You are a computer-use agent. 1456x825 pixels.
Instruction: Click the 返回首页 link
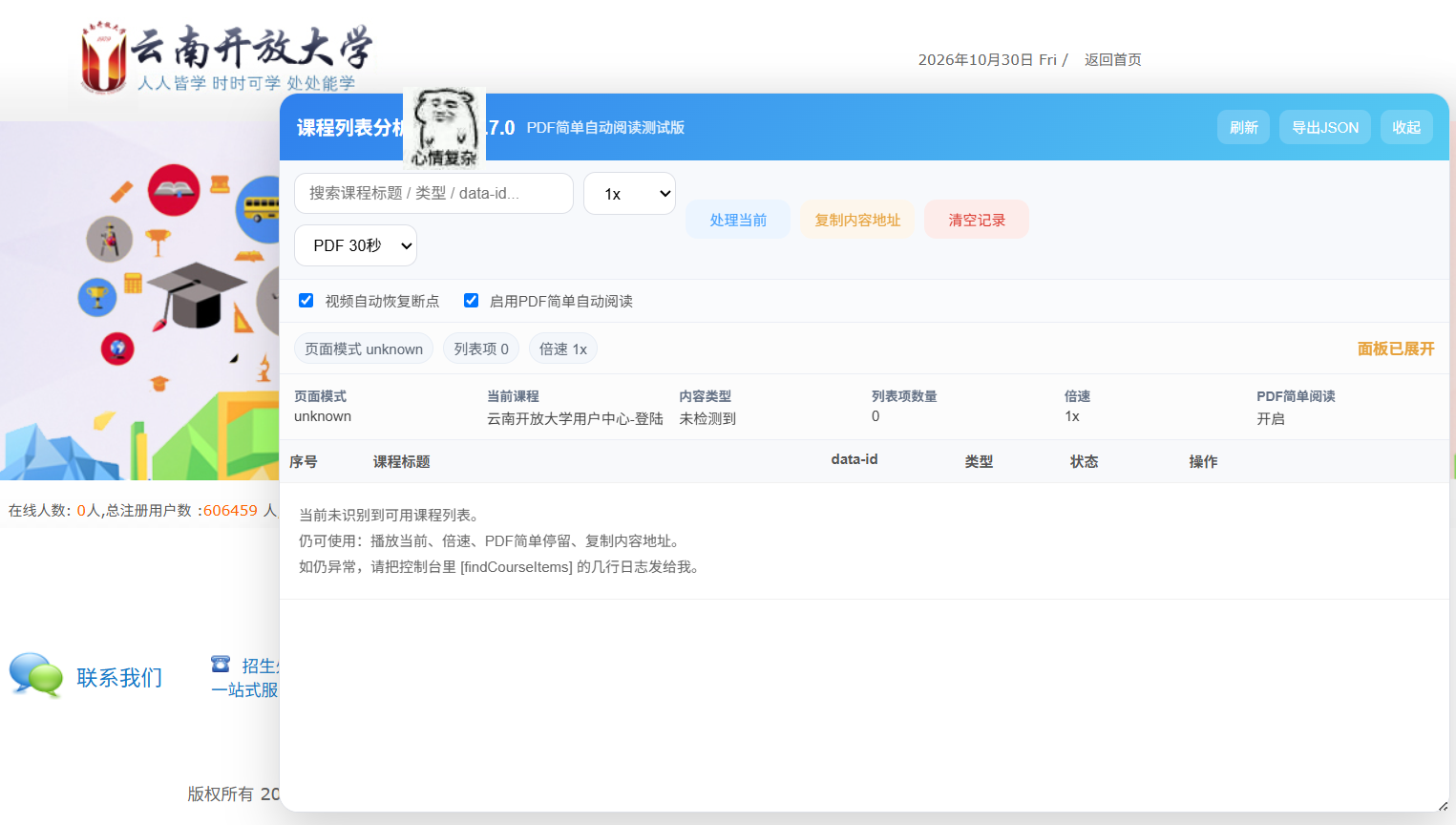click(x=1113, y=59)
